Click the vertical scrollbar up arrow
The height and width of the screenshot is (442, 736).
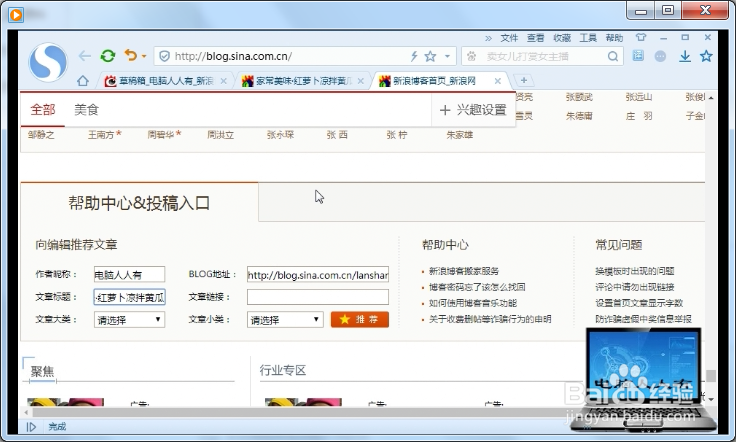click(x=711, y=98)
